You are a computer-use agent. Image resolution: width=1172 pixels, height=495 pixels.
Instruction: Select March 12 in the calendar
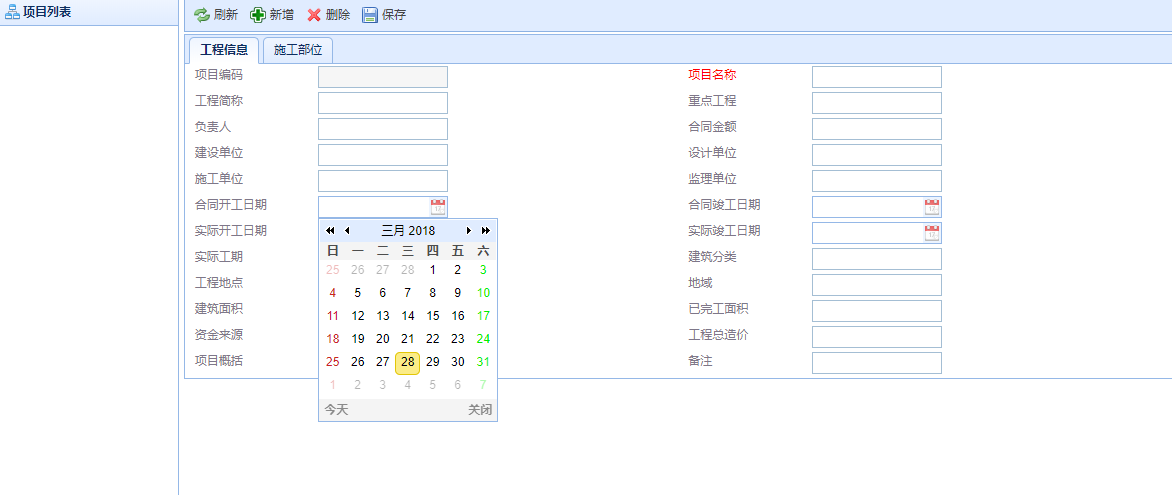358,316
